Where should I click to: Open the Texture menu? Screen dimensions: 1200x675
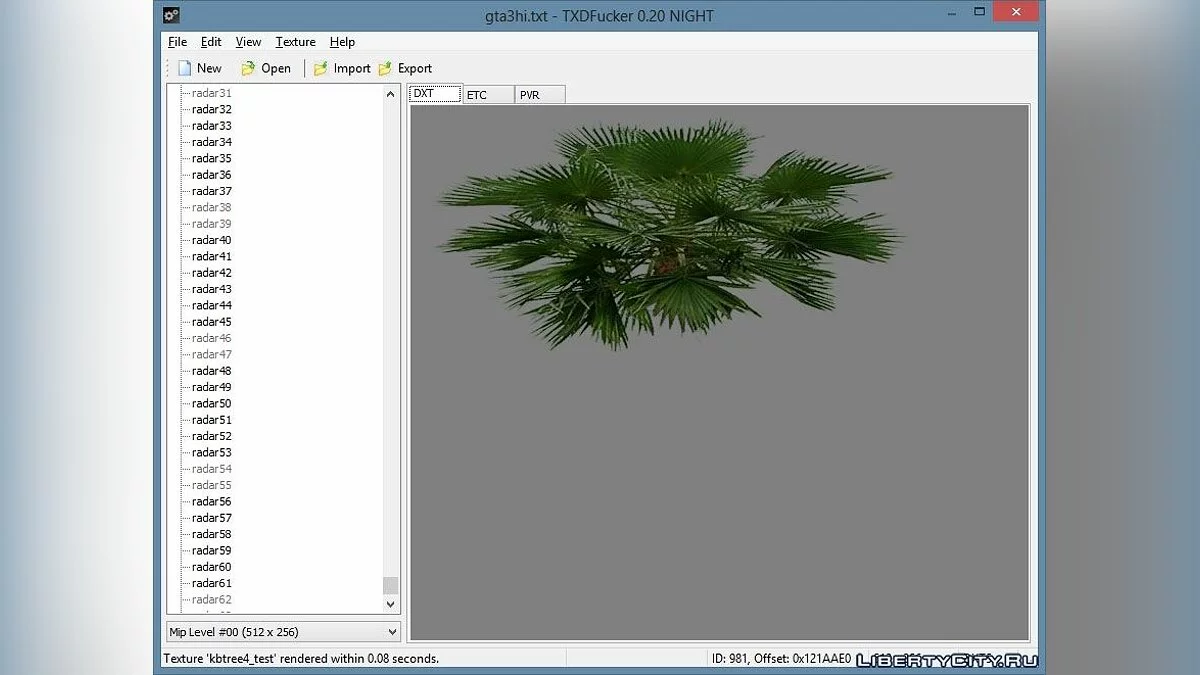coord(295,42)
